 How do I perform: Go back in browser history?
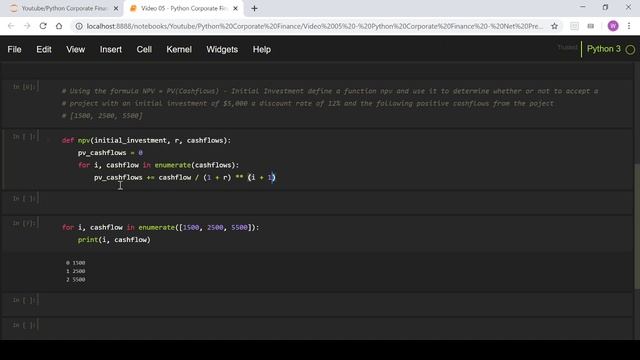click(x=11, y=26)
